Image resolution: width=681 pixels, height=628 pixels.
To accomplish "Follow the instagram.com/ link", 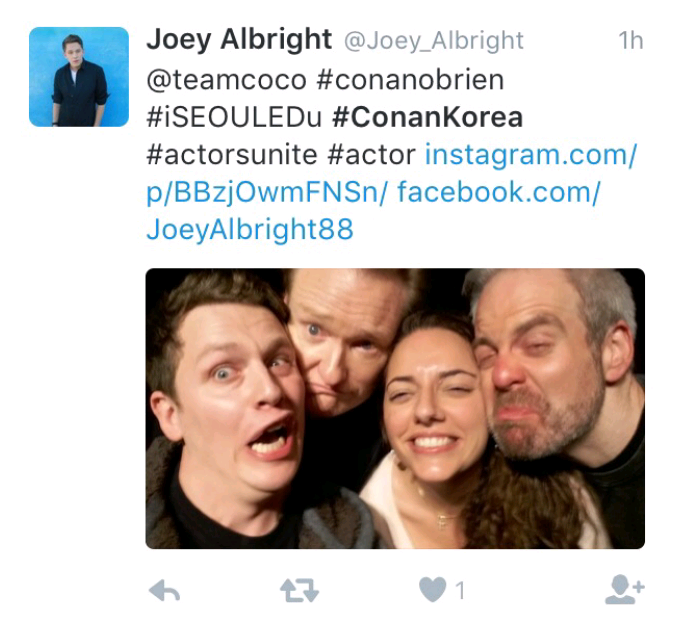I will pyautogui.click(x=531, y=155).
